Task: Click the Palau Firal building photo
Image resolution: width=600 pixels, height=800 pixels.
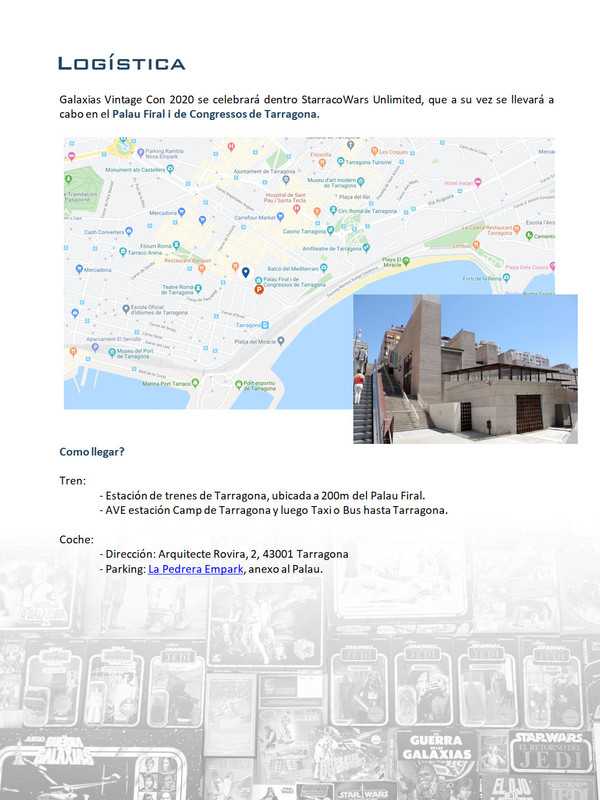Action: pos(465,369)
